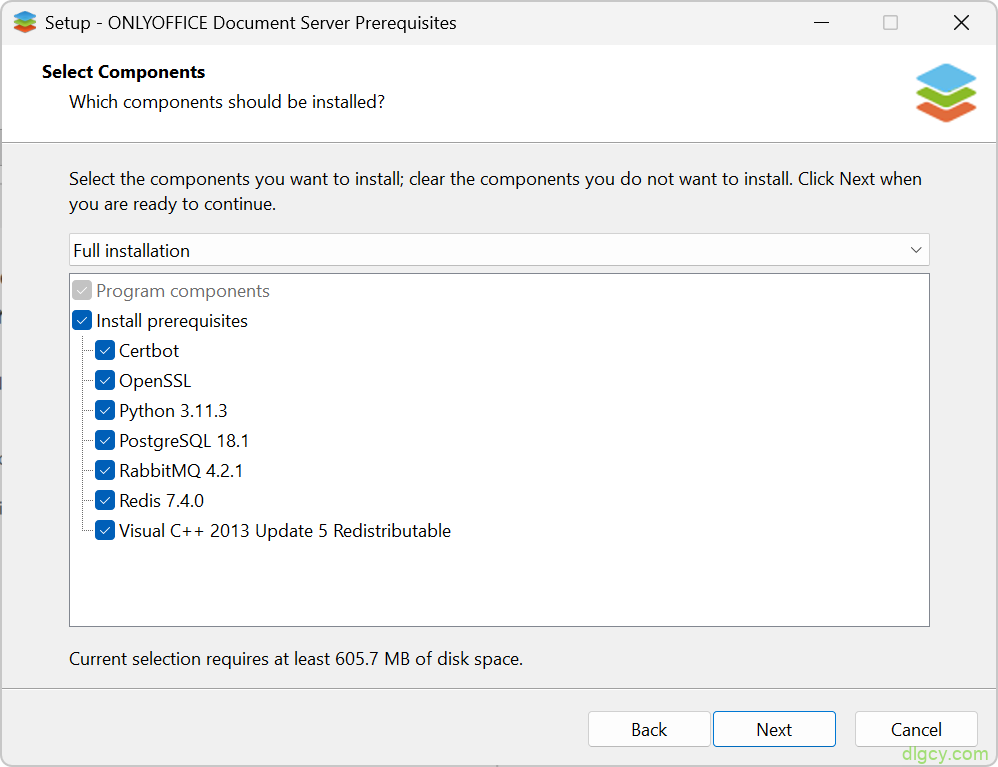Cancel the setup wizard
The height and width of the screenshot is (767, 998).
click(916, 729)
